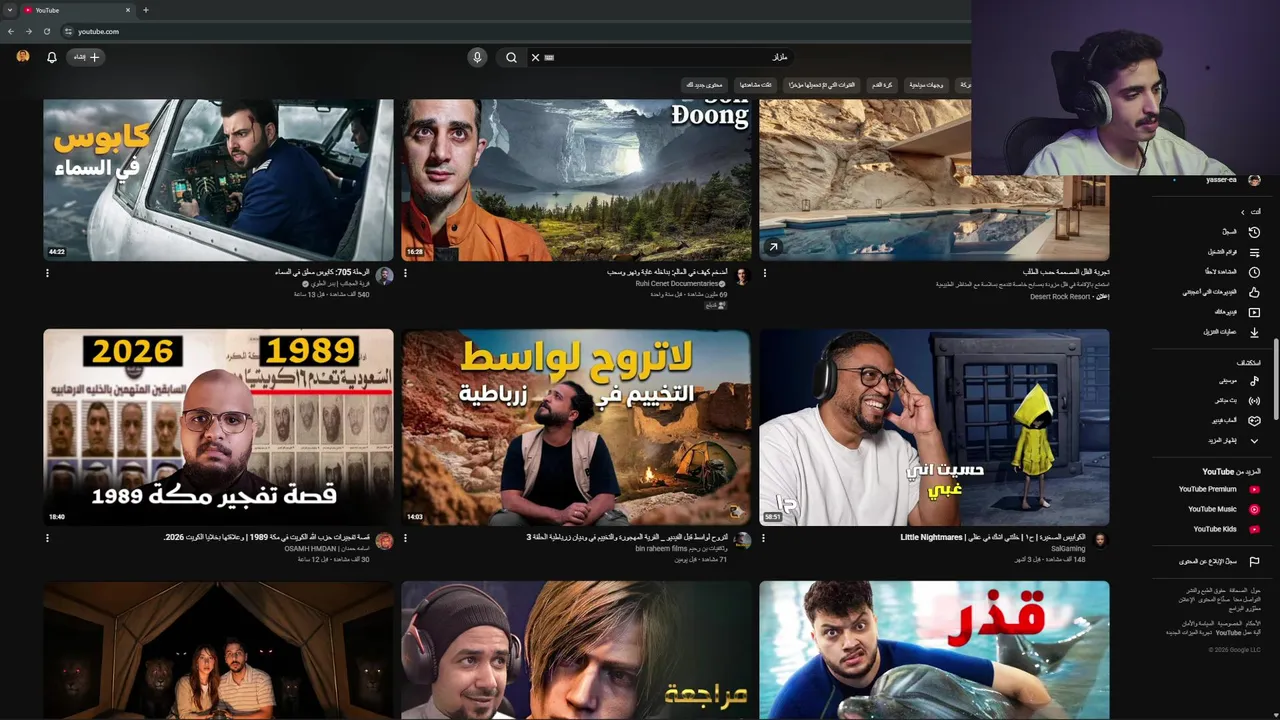Open the 1989 / 2026 Mecca bombing thumbnail
Screen dimensions: 1280x720
pos(218,427)
